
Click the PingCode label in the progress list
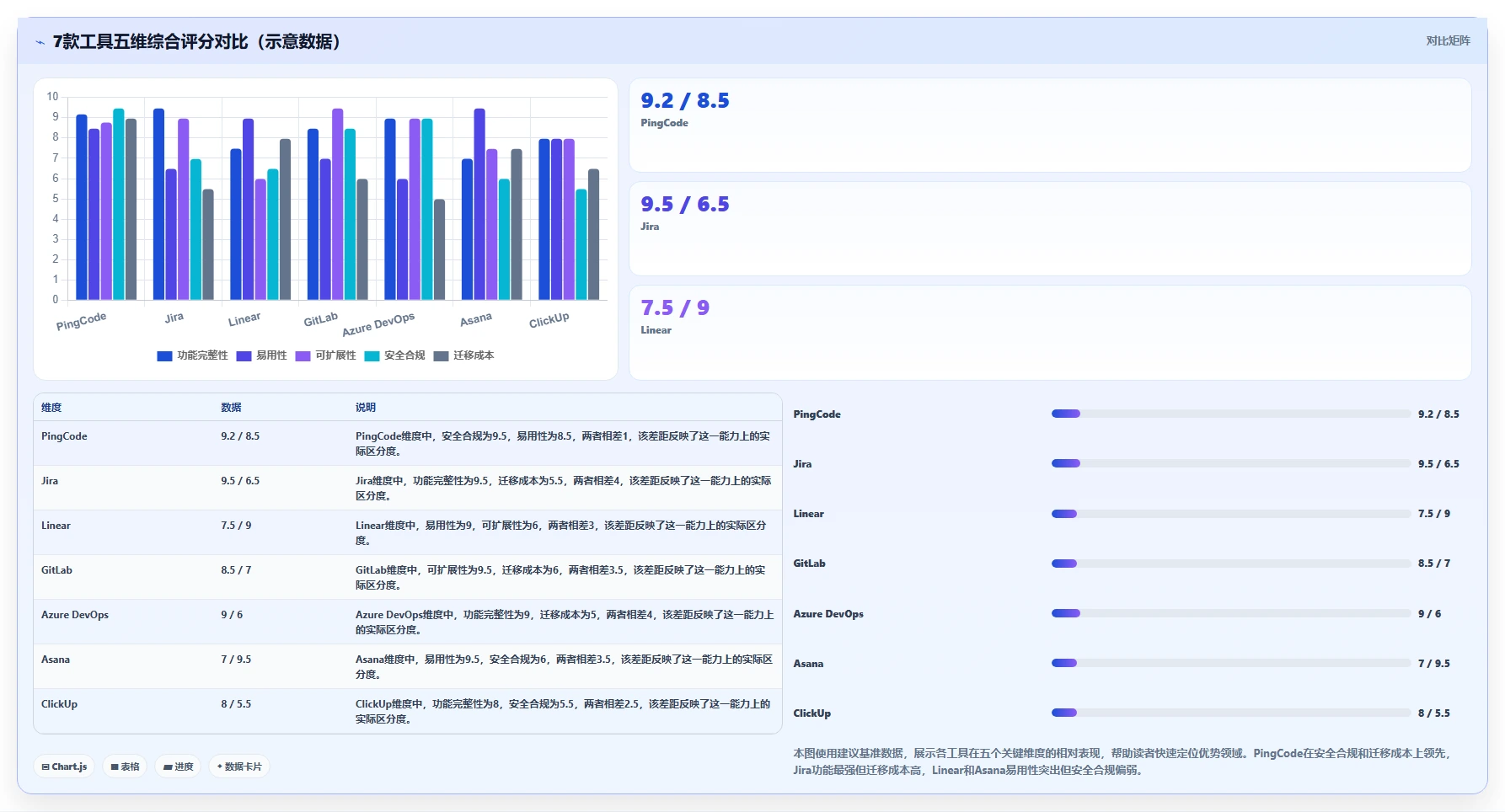click(x=817, y=414)
